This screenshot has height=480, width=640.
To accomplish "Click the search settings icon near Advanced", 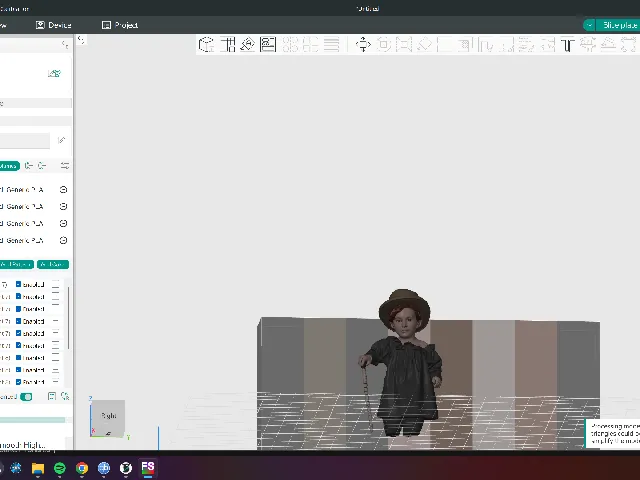I will (65, 396).
